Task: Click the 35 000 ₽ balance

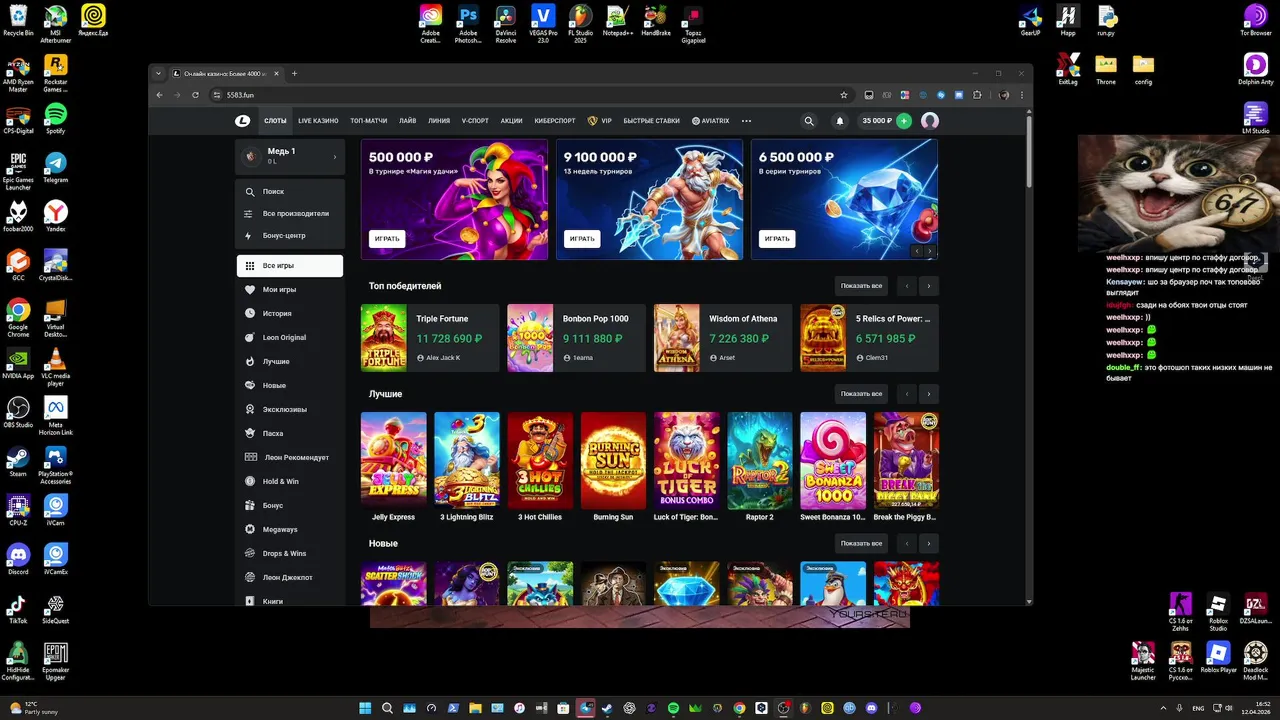Action: click(877, 121)
